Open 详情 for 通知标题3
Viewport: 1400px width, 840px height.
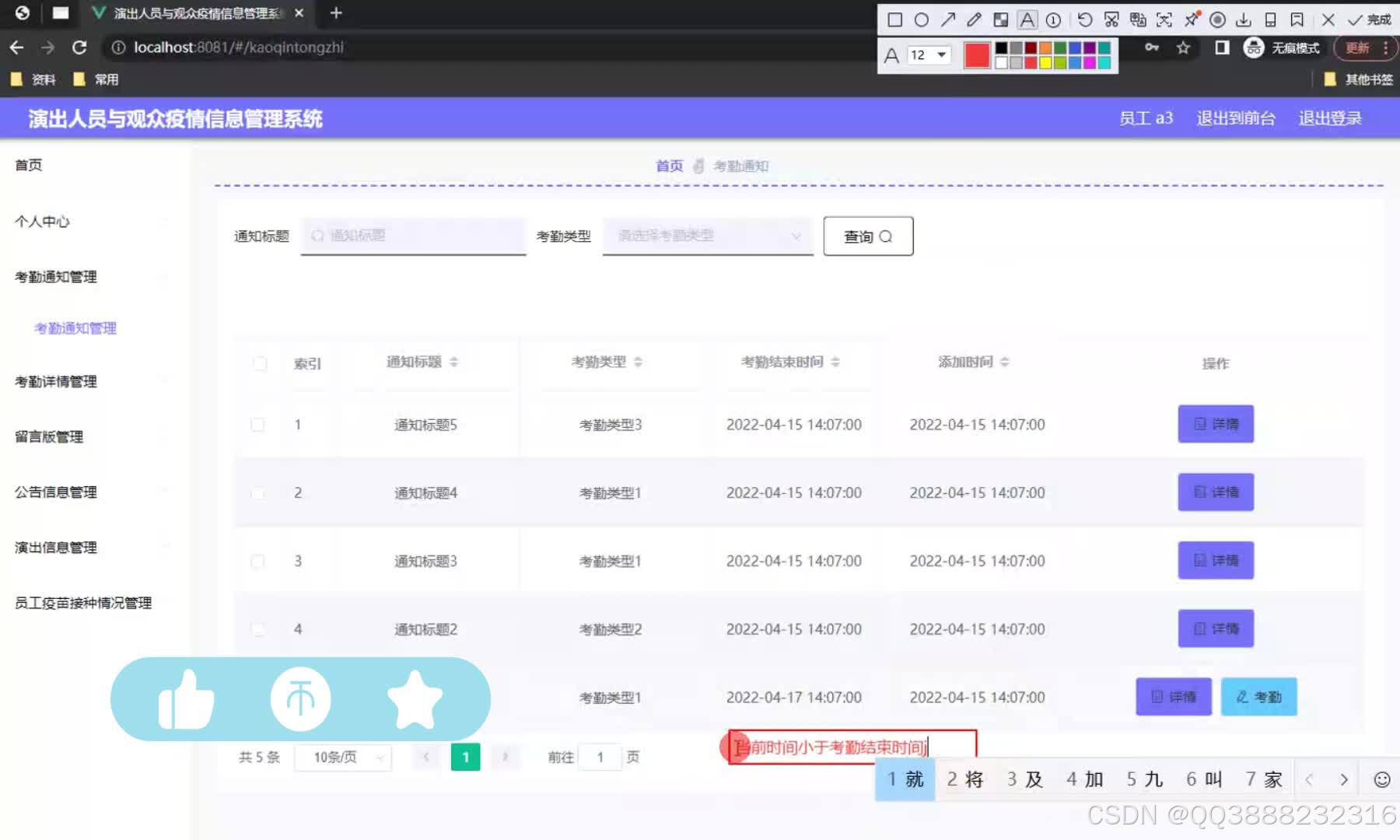(x=1216, y=560)
